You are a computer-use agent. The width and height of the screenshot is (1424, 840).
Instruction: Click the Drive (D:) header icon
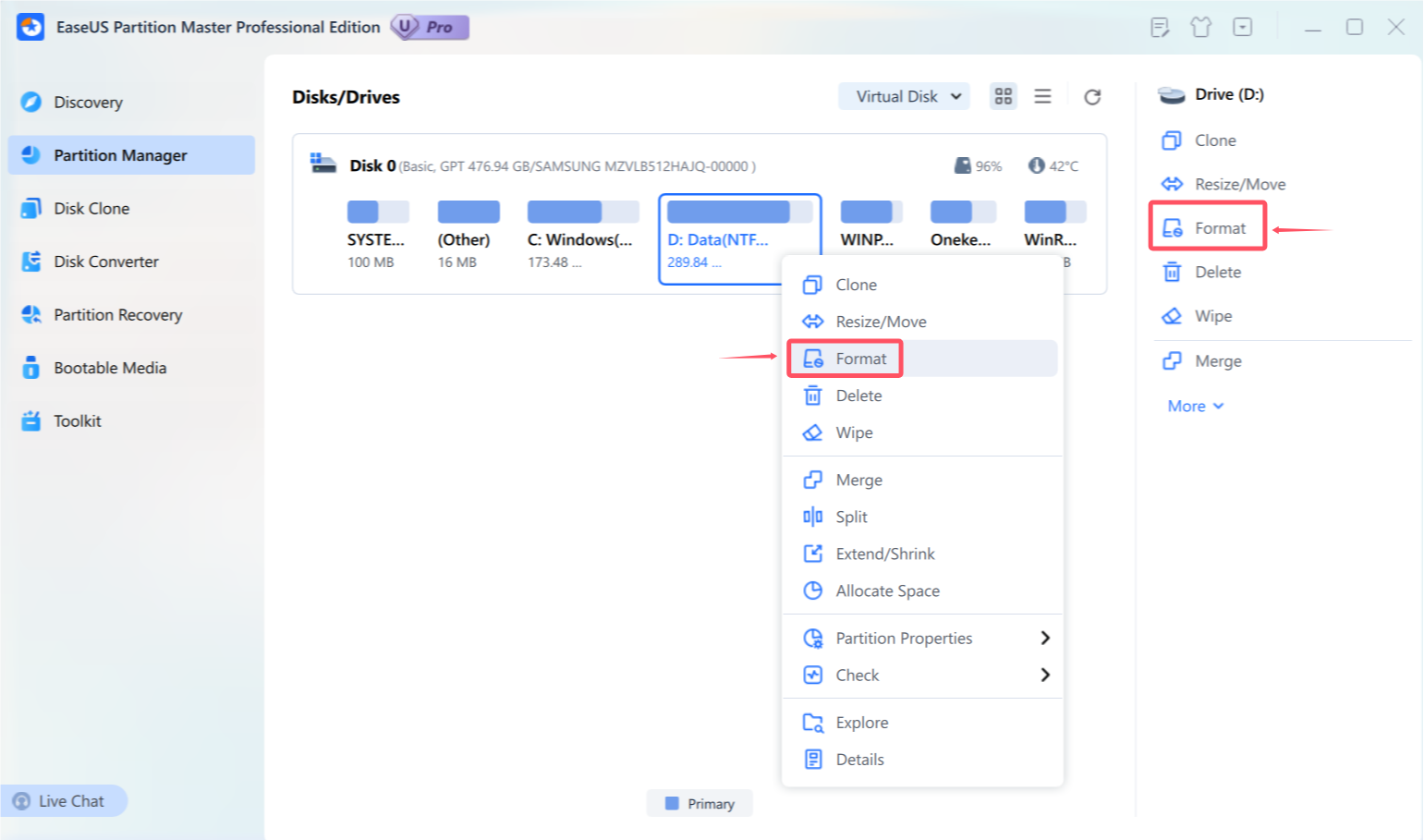pos(1172,95)
